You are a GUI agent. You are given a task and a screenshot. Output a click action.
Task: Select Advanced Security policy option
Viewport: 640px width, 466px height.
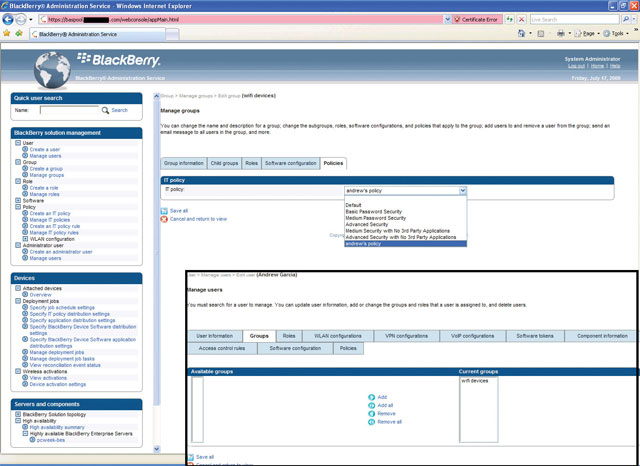pos(367,224)
